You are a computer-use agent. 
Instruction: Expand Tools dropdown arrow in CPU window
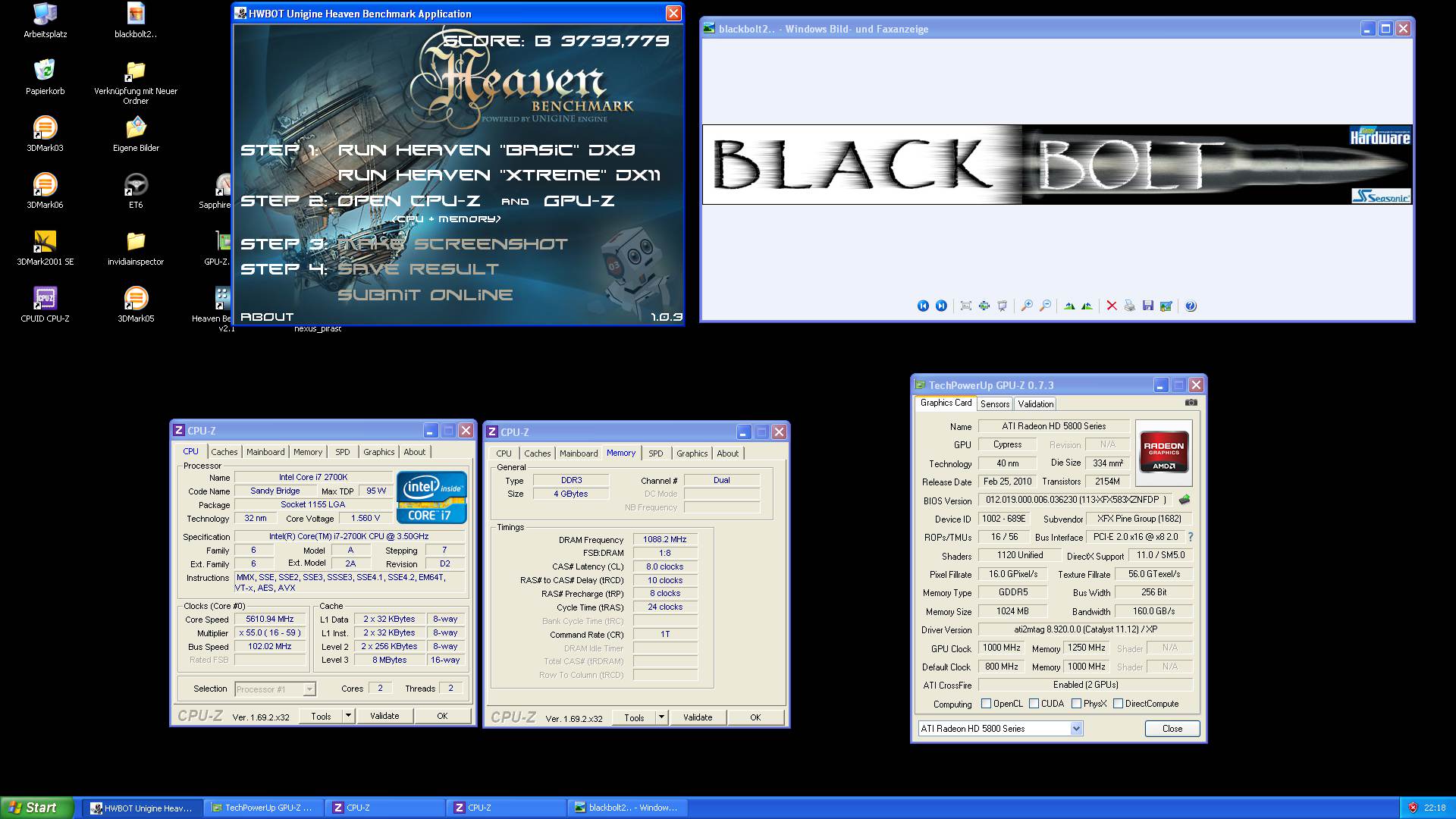(348, 716)
